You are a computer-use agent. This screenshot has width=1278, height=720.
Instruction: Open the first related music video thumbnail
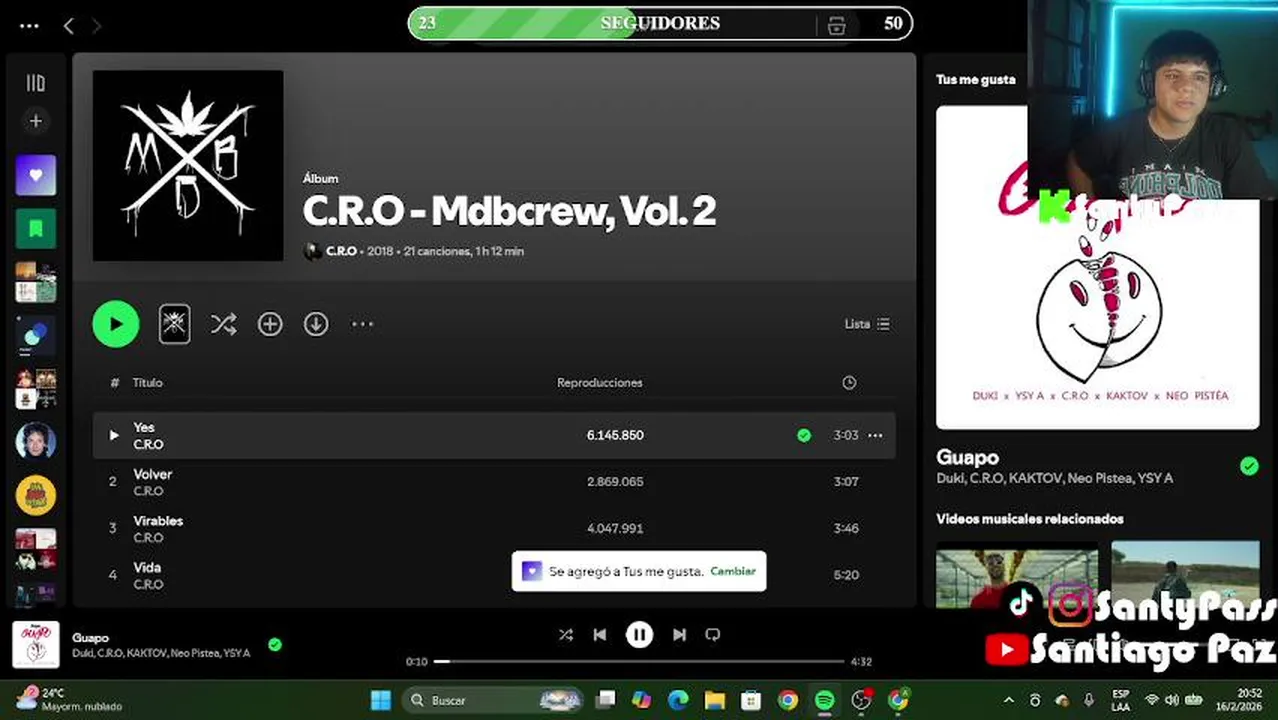(x=1017, y=575)
